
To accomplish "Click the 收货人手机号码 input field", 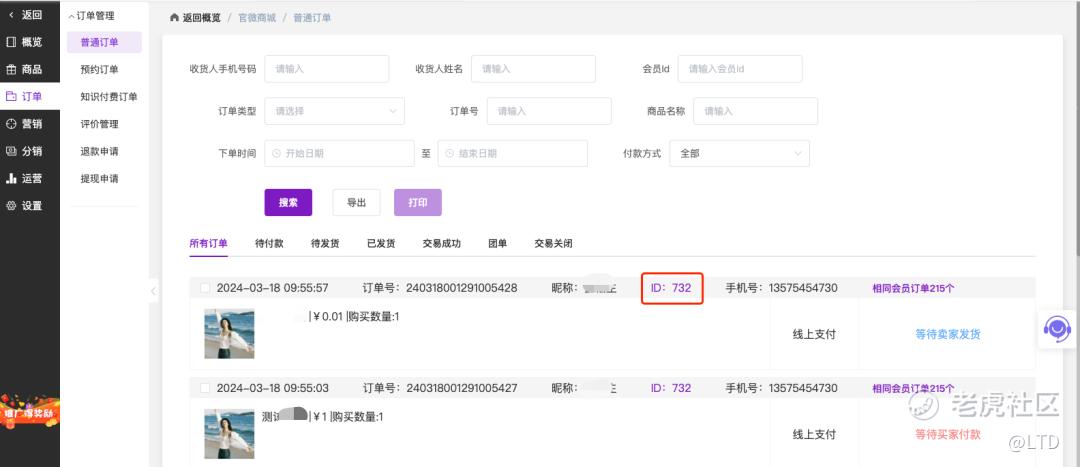I will (326, 69).
